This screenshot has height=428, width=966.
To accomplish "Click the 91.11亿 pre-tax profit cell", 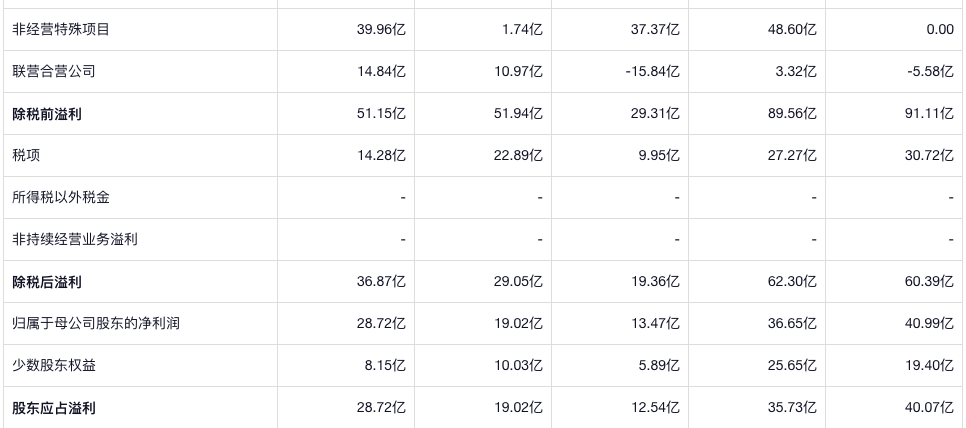I will tap(929, 114).
